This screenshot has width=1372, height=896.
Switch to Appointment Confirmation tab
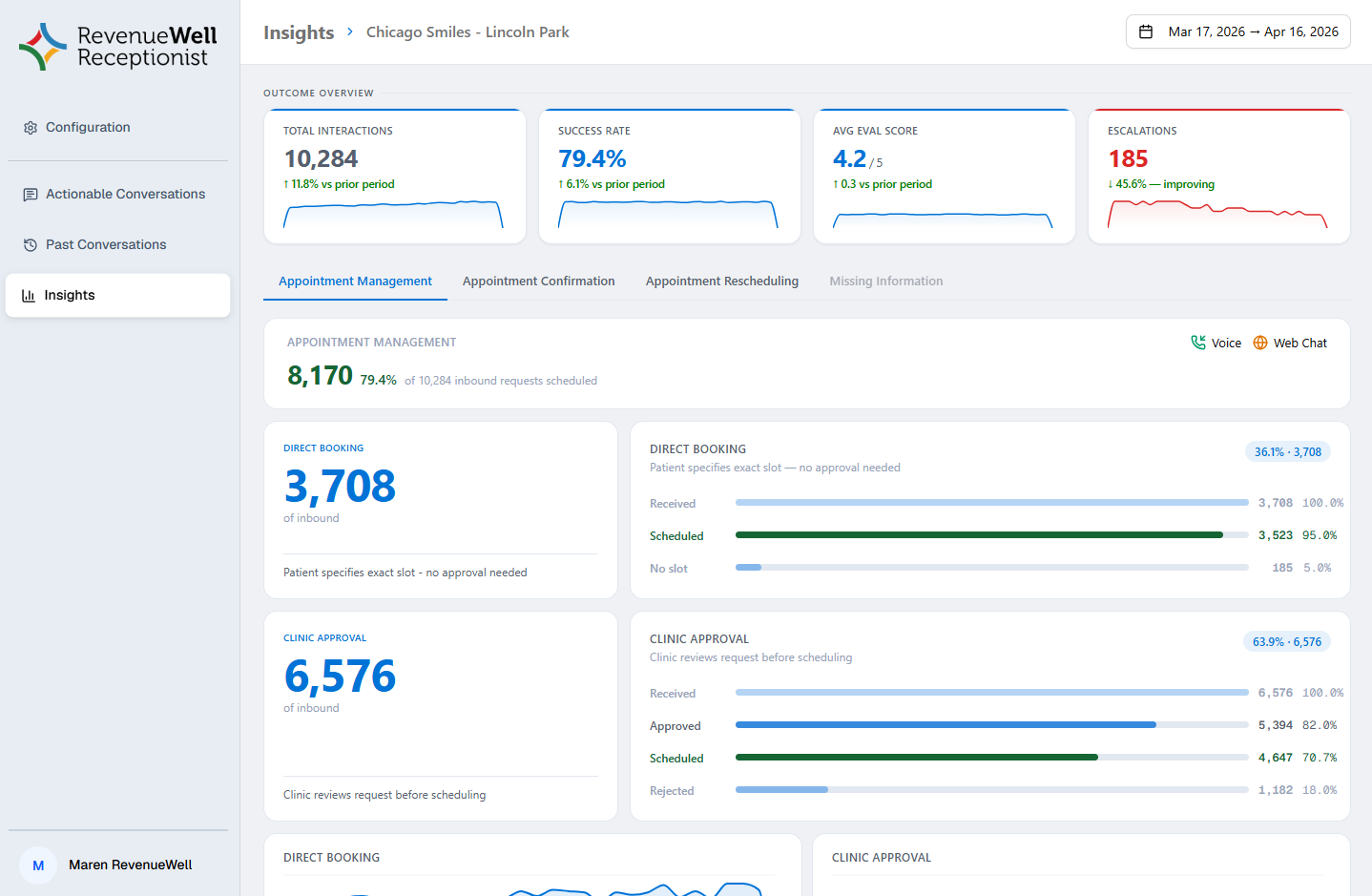[538, 281]
